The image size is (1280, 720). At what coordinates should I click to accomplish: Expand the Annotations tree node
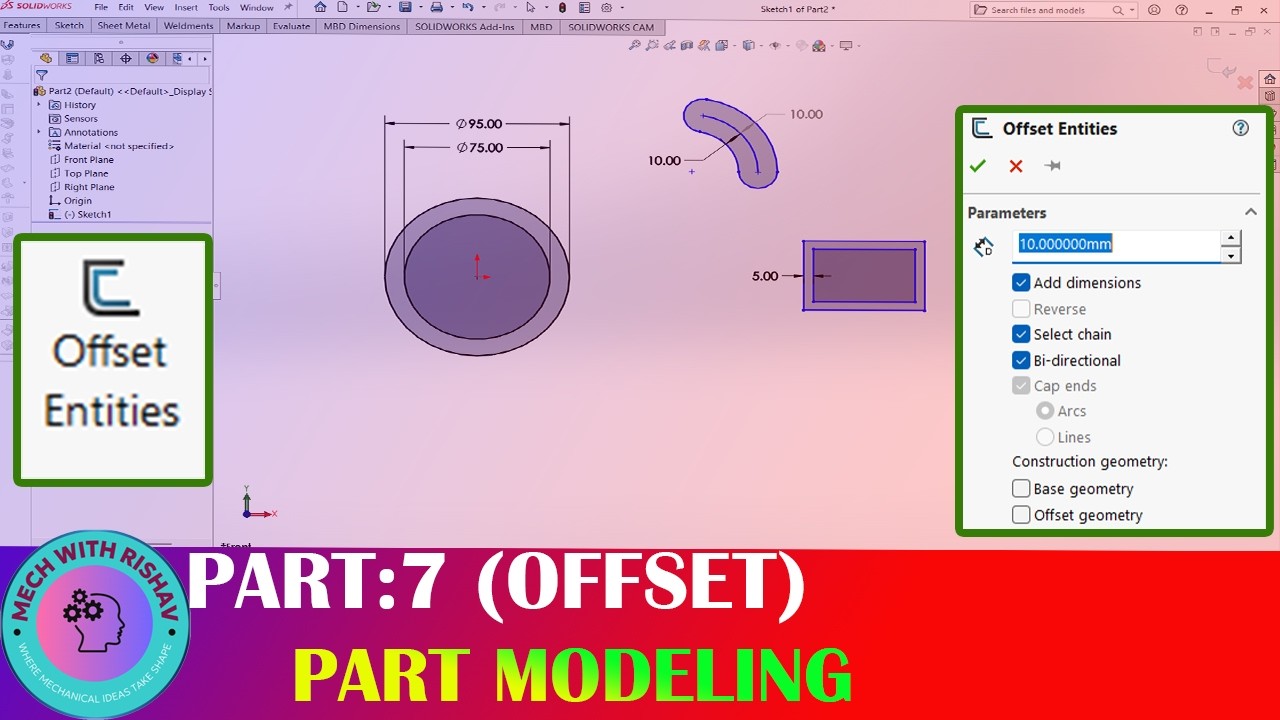point(40,132)
